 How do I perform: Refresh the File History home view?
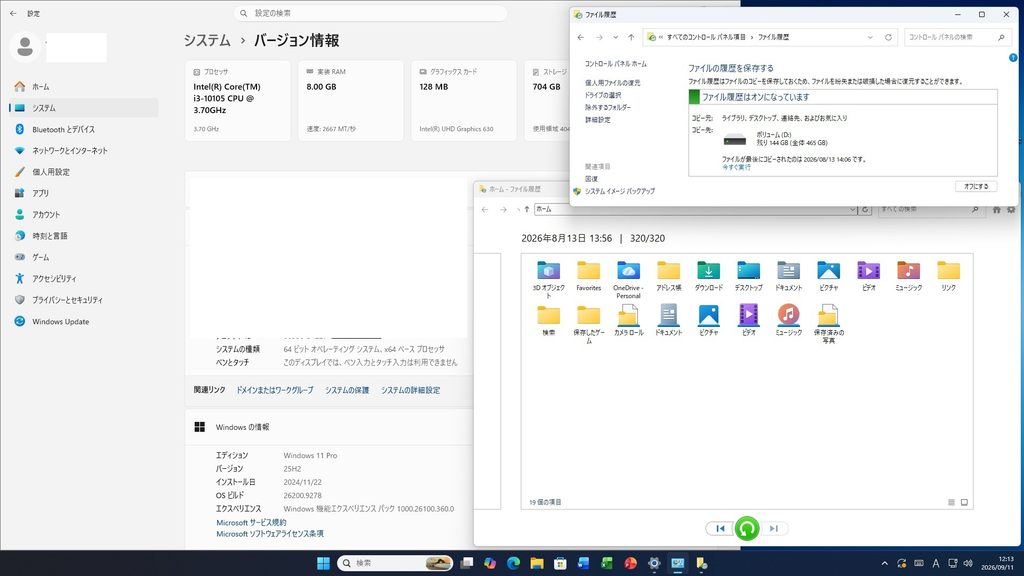pos(865,210)
